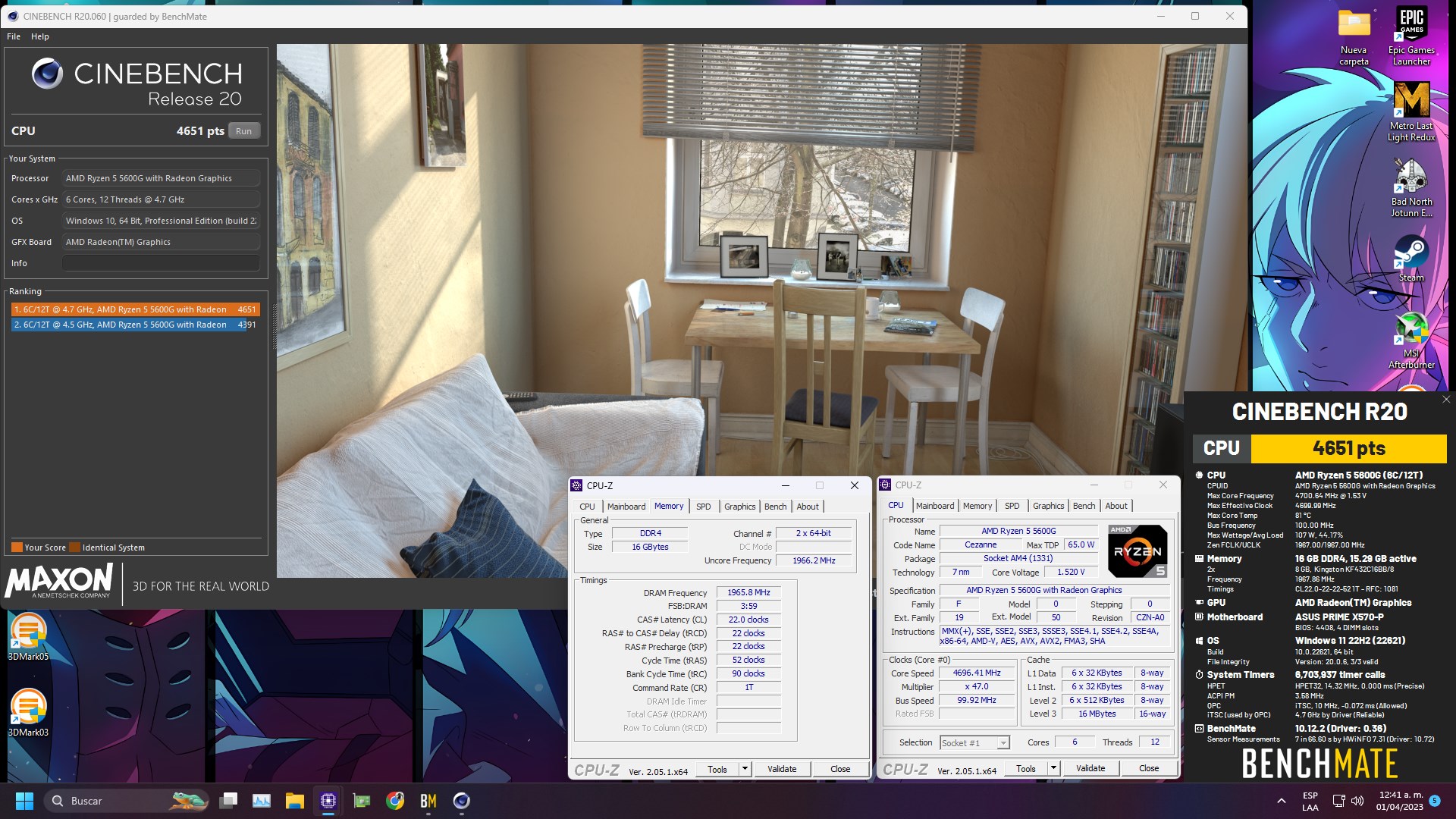Launch Metro Last Light Redux shortcut
The height and width of the screenshot is (819, 1456).
point(1411,111)
